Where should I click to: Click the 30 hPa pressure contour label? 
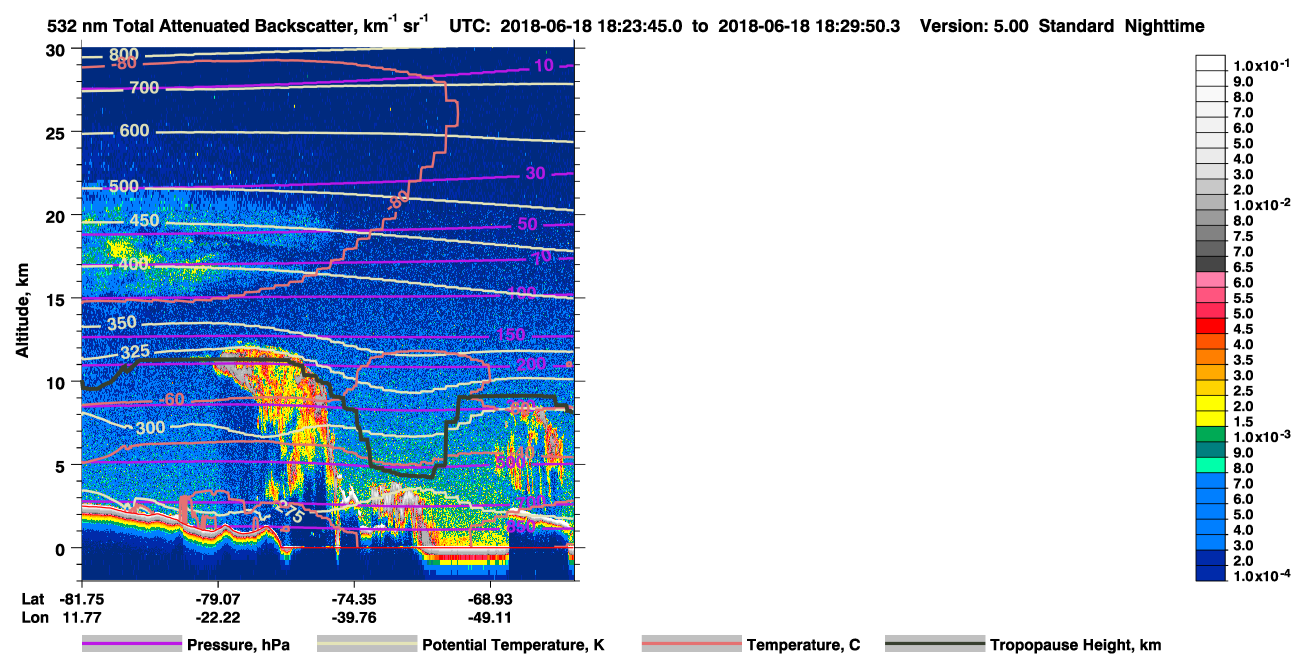[535, 173]
